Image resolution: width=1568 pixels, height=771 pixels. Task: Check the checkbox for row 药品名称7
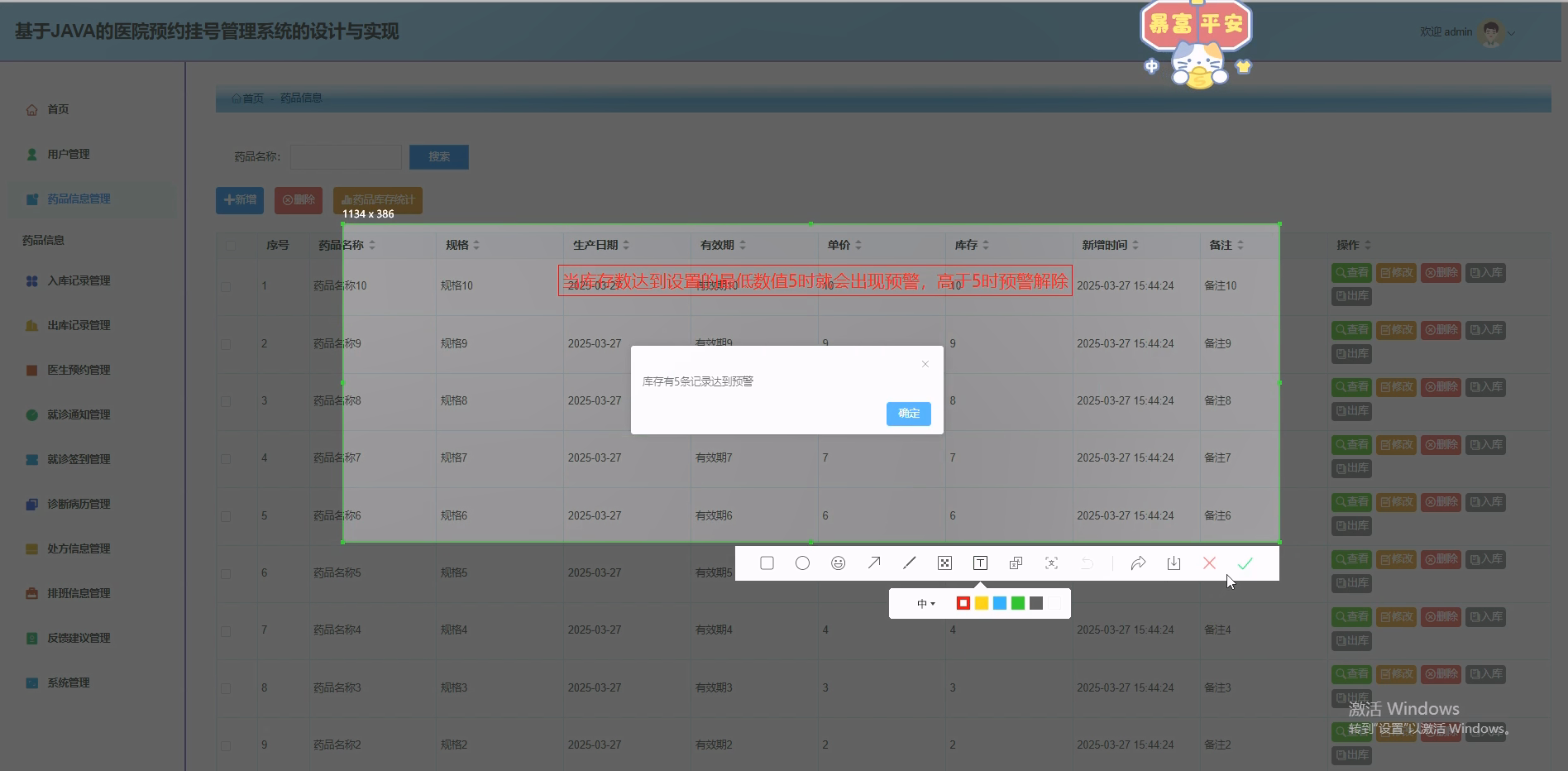tap(226, 458)
